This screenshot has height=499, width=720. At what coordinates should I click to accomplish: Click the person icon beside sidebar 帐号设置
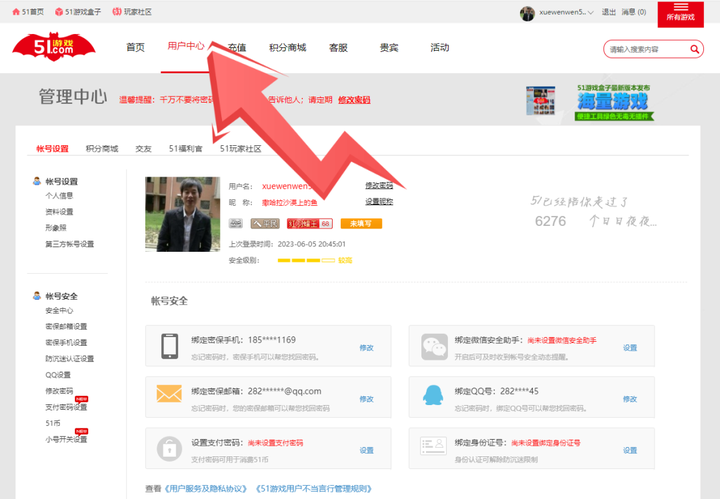[37, 181]
